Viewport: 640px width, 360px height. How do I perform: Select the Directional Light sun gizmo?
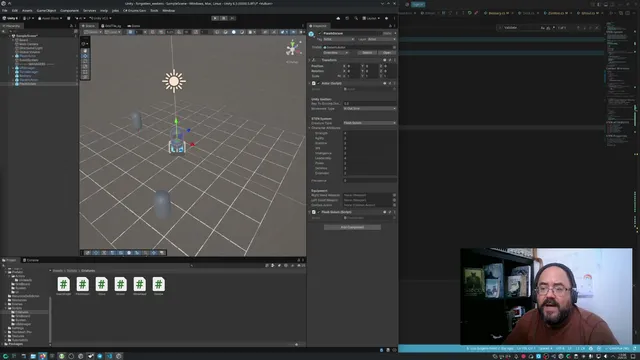[x=174, y=81]
